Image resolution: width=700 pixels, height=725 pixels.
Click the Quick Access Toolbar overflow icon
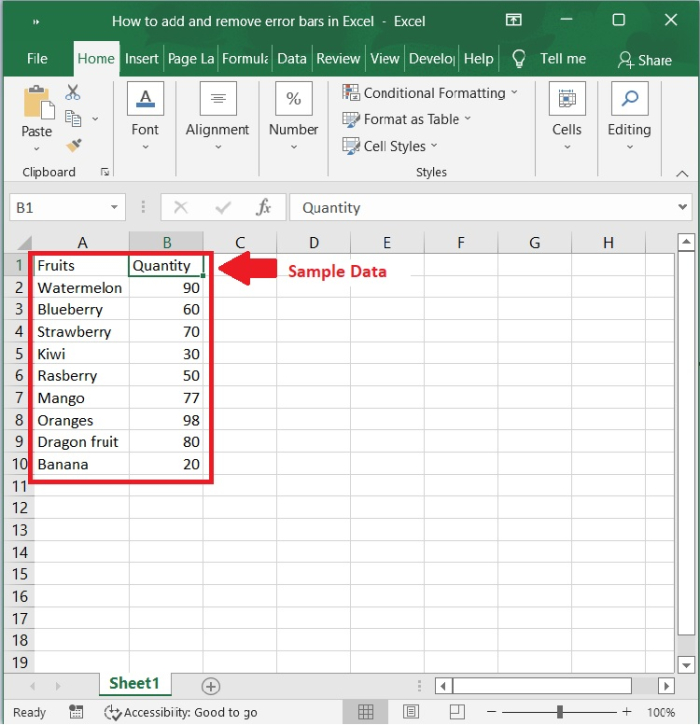(x=36, y=21)
